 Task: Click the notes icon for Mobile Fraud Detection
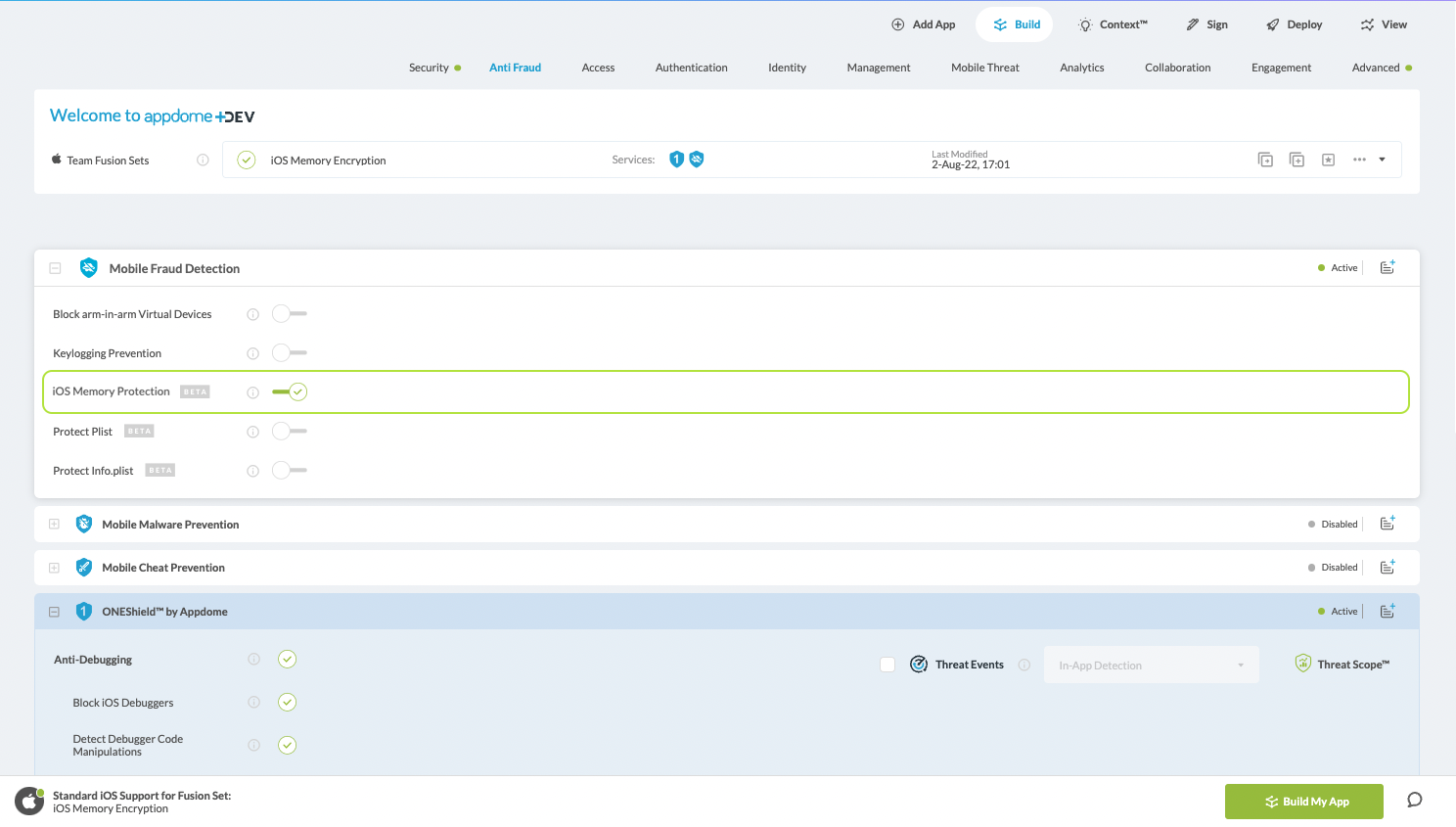tap(1387, 268)
